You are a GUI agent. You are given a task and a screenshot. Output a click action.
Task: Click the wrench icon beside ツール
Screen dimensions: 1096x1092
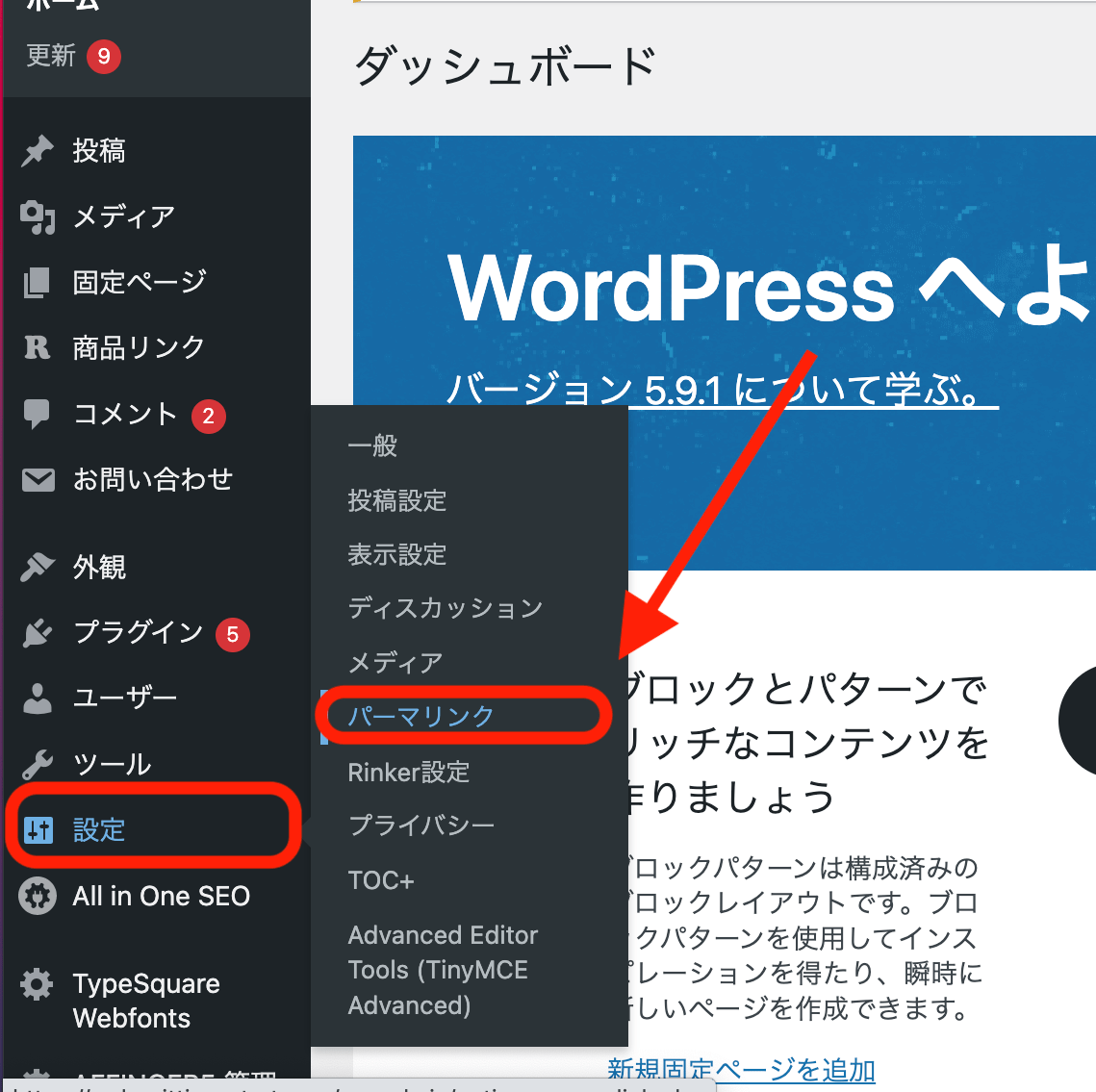click(37, 764)
